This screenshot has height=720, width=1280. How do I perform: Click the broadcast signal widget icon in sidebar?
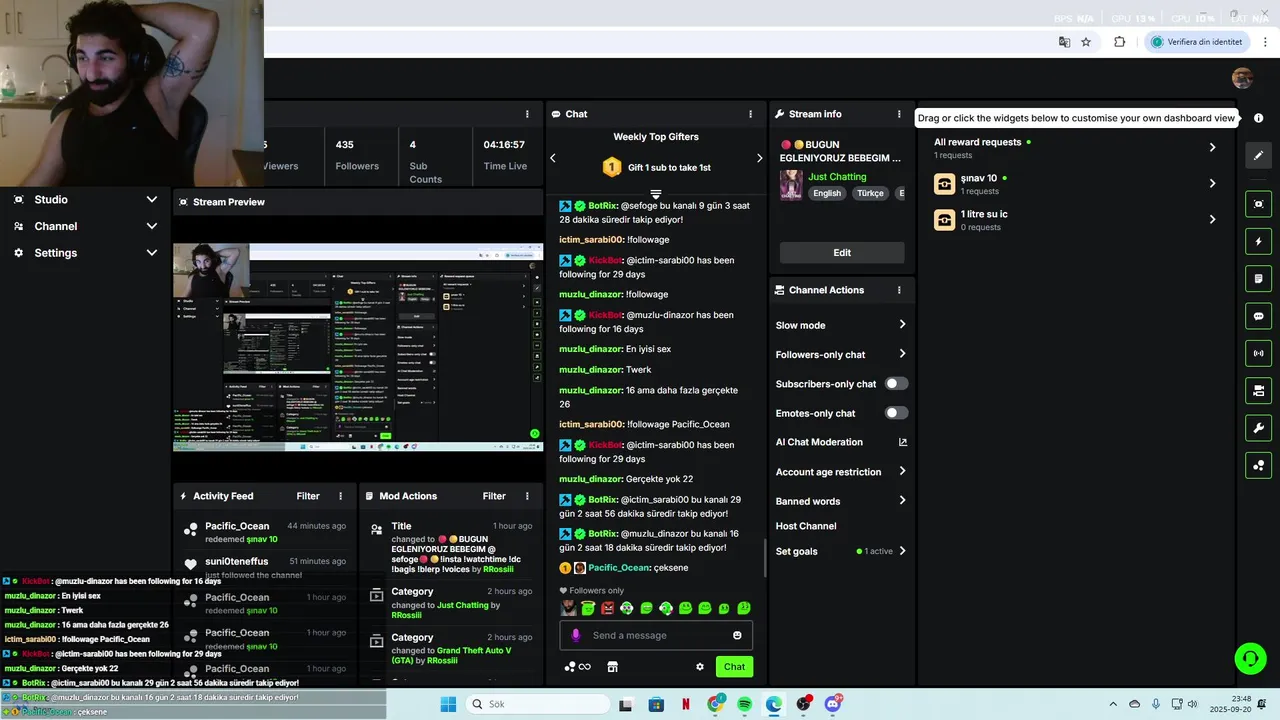click(x=1258, y=352)
